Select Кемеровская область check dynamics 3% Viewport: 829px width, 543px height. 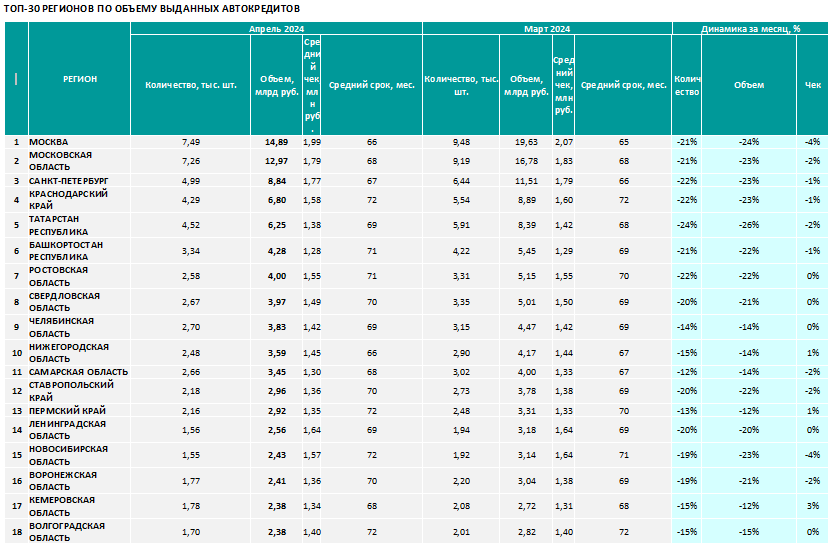813,506
